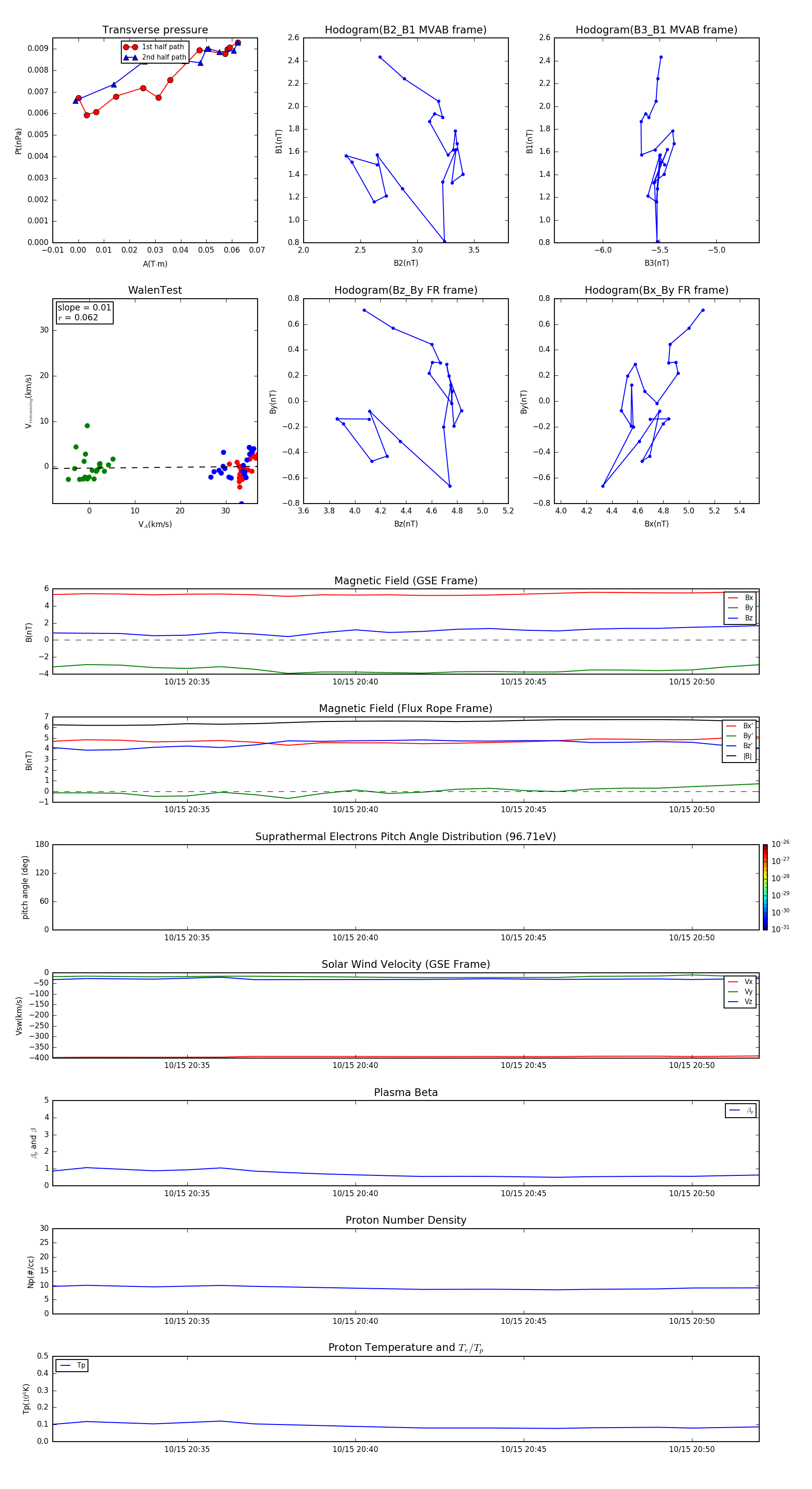Click By legend entry in GSE magnetic field plot
This screenshot has height=1489, width=812.
click(x=741, y=608)
